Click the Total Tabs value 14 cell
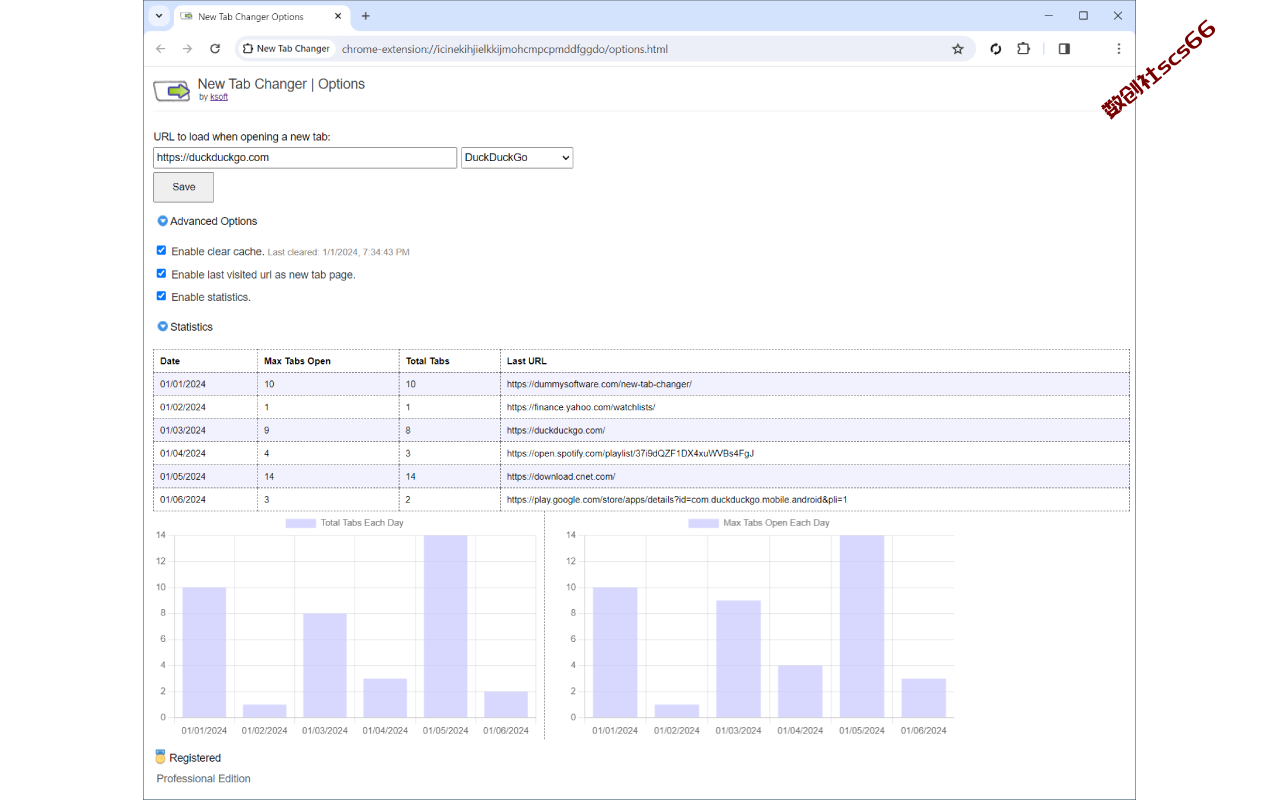The image size is (1280, 800). 450,476
